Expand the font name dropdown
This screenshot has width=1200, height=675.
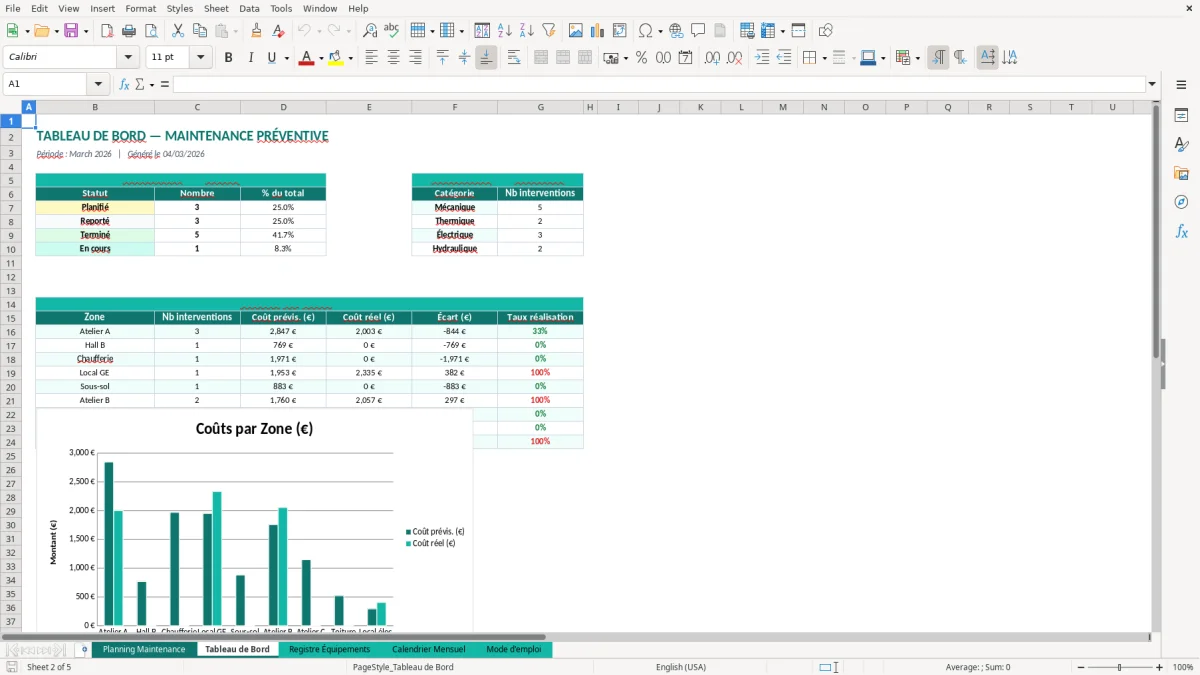coord(127,58)
